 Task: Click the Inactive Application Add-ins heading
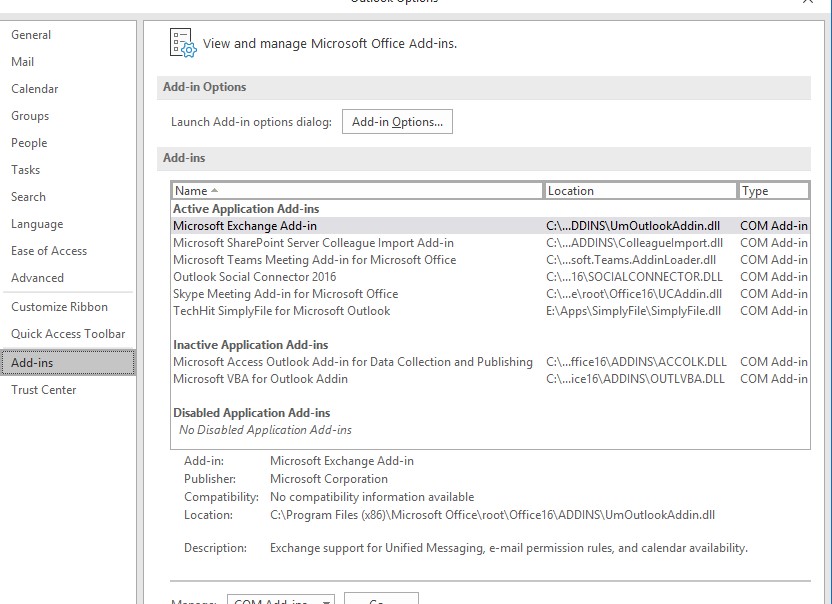pos(250,345)
